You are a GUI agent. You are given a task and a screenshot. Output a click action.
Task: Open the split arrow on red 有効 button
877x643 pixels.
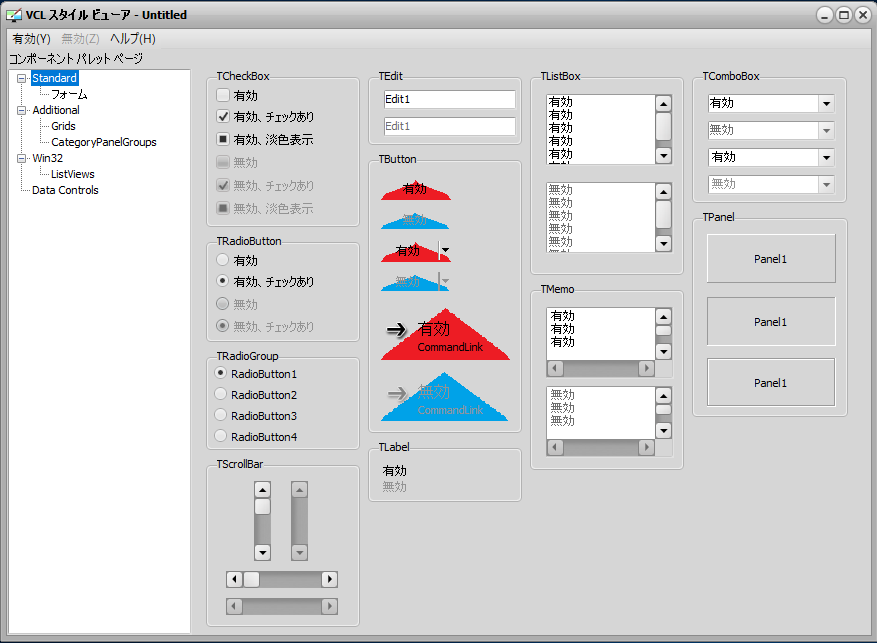[445, 250]
